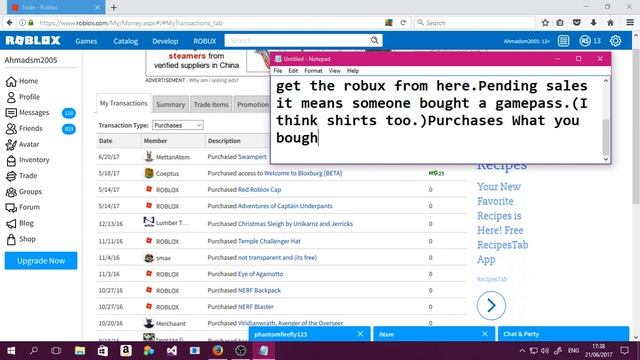The width and height of the screenshot is (640, 360).
Task: Open Notepad Edit menu
Action: tap(293, 71)
